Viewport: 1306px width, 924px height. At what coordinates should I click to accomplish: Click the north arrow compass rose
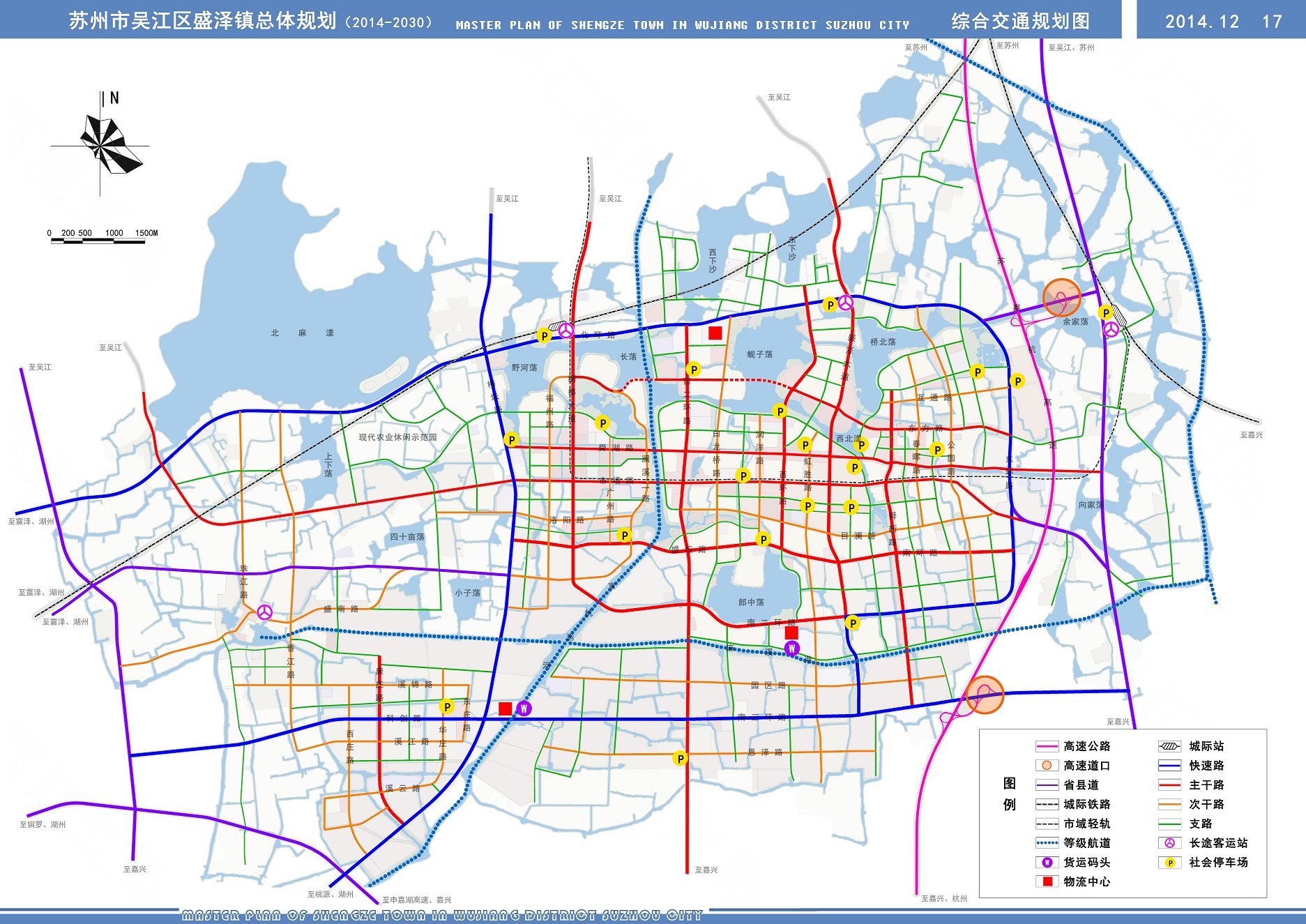pyautogui.click(x=101, y=144)
